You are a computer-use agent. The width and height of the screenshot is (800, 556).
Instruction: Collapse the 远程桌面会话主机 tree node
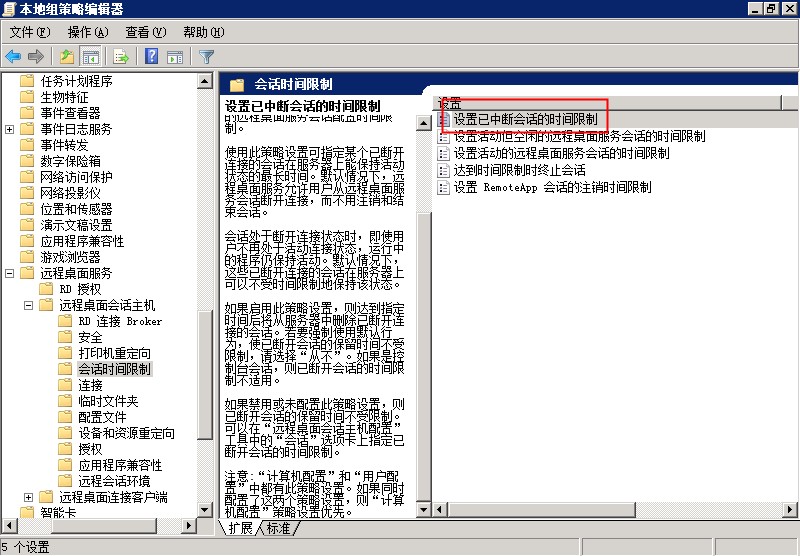28,305
